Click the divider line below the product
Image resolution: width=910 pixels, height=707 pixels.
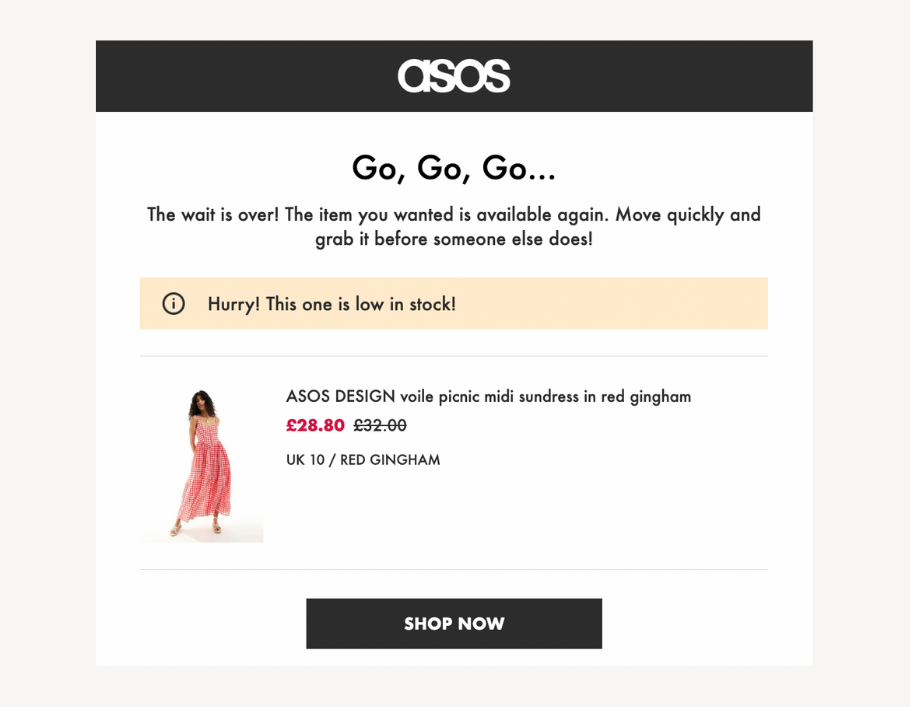[x=454, y=569]
